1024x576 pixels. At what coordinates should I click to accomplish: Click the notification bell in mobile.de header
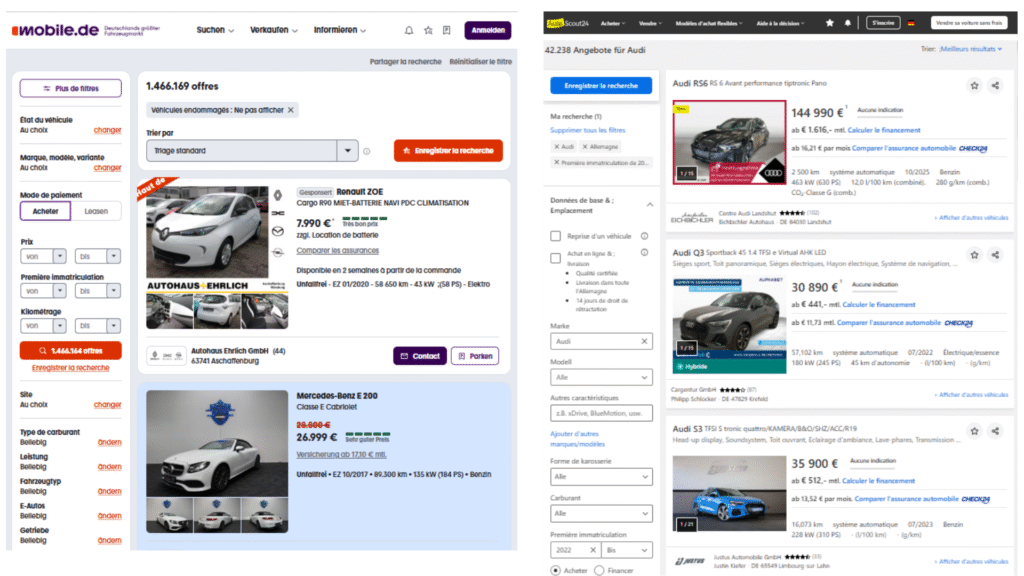pyautogui.click(x=408, y=29)
